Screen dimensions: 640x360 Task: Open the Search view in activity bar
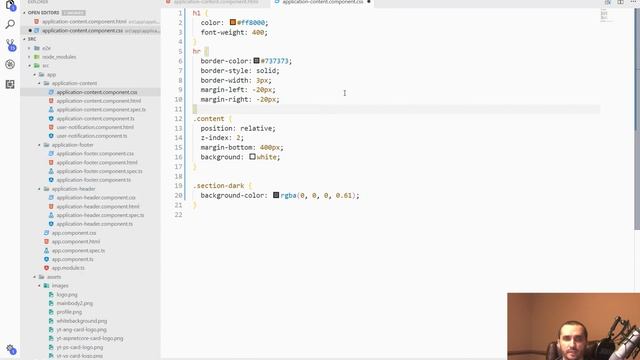(x=10, y=24)
